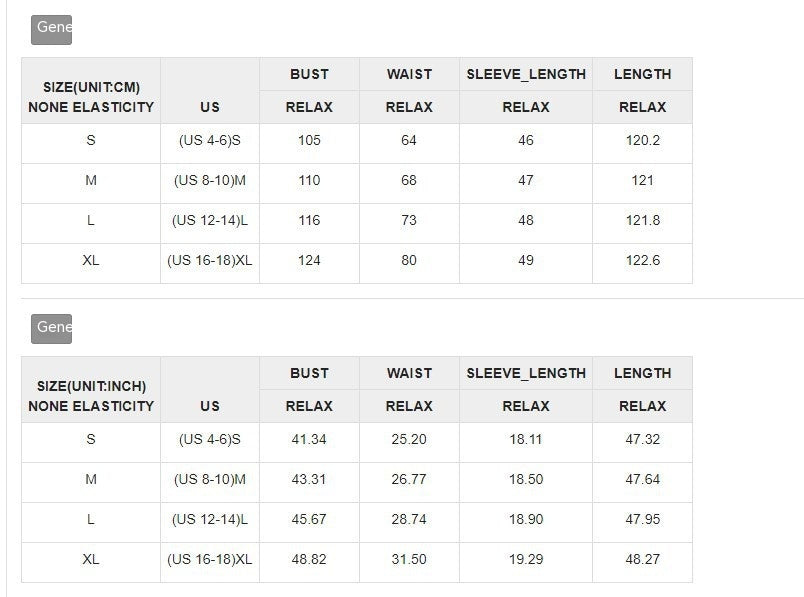Select the length value 48.27 cell
This screenshot has height=597, width=804.
[x=642, y=560]
